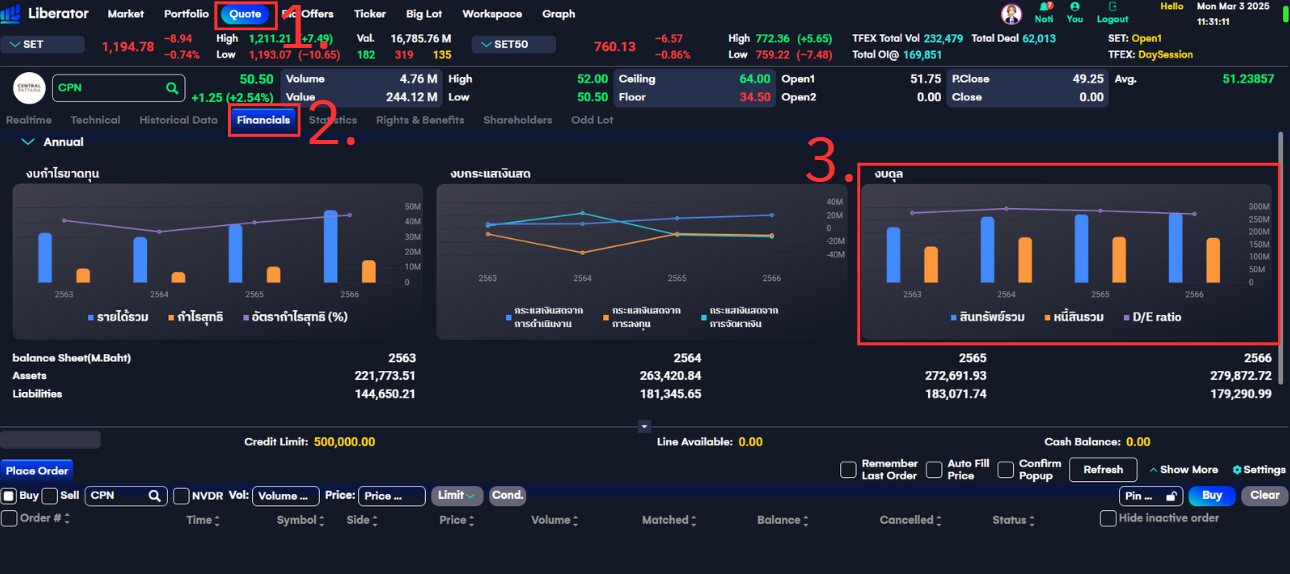Sort orders by Balance column arrows

pyautogui.click(x=807, y=520)
